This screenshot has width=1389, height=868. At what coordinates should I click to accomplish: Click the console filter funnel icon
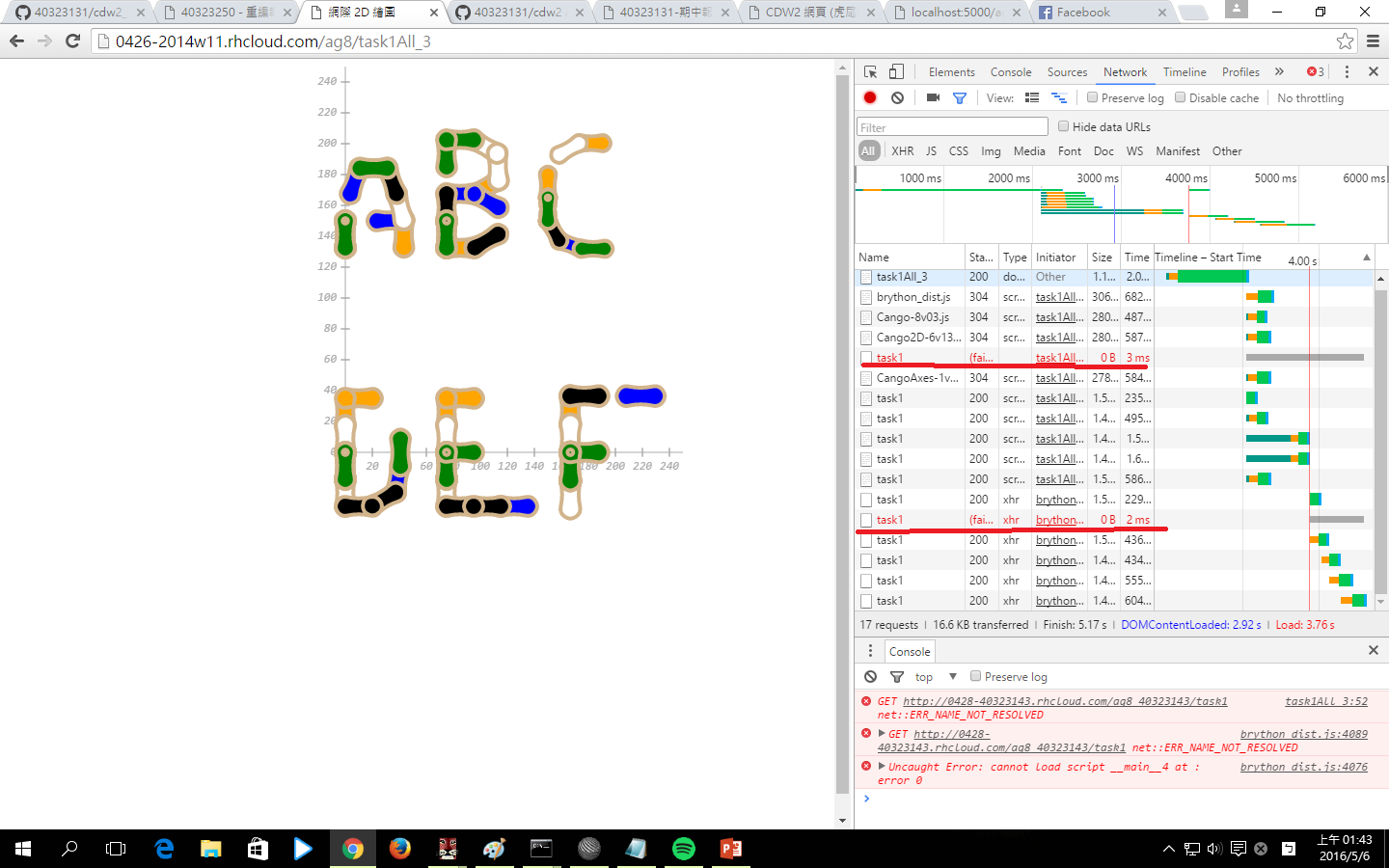click(x=897, y=676)
